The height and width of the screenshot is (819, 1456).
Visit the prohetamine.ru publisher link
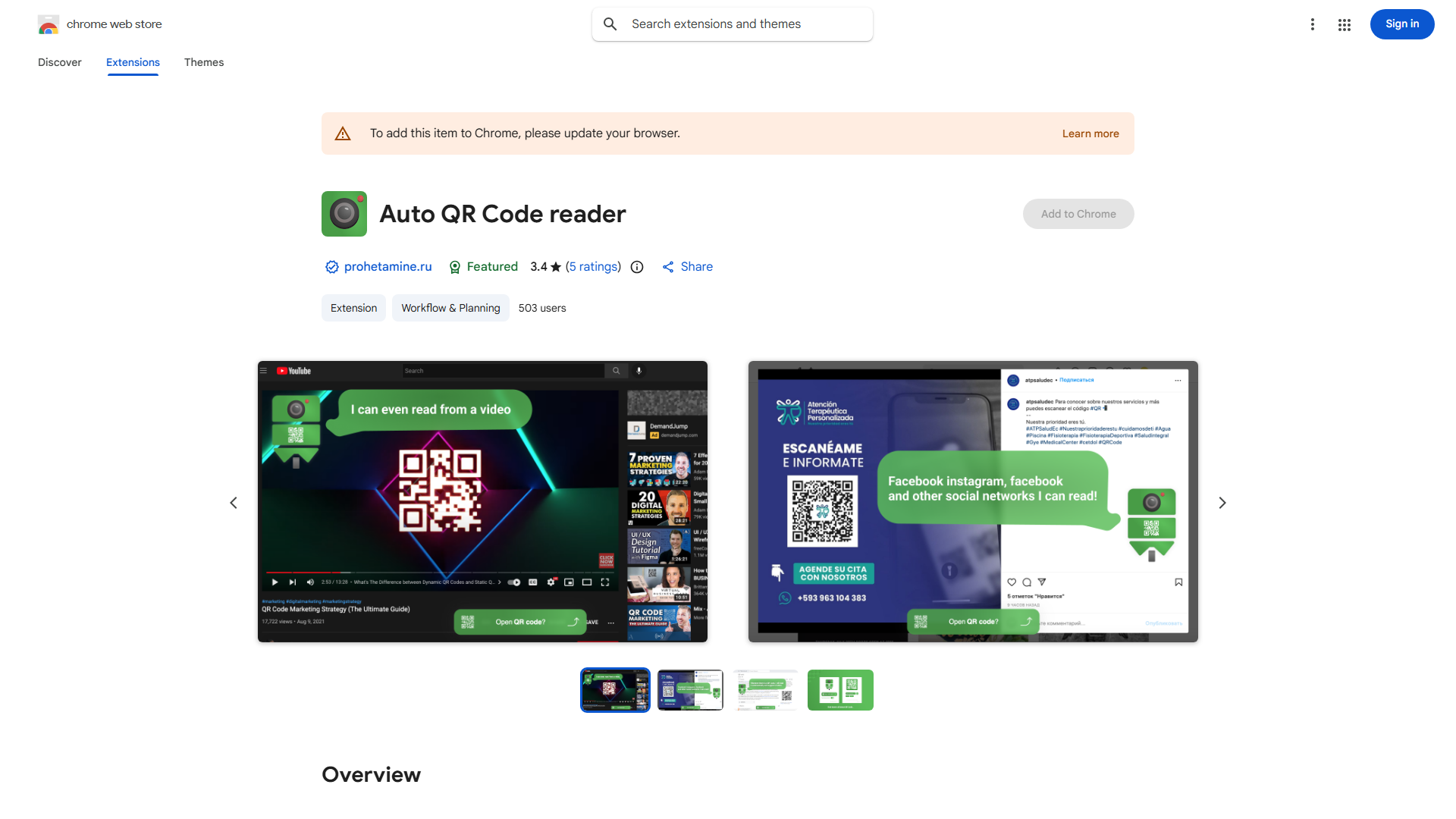[x=388, y=267]
